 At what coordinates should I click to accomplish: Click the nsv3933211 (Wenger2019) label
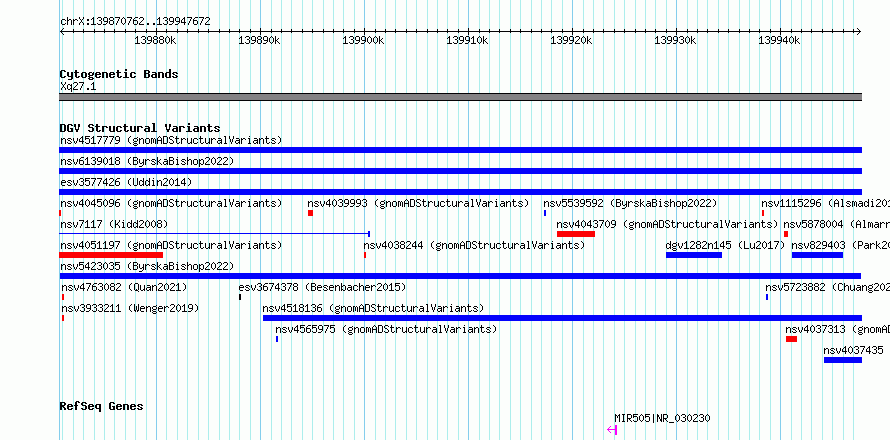click(131, 308)
